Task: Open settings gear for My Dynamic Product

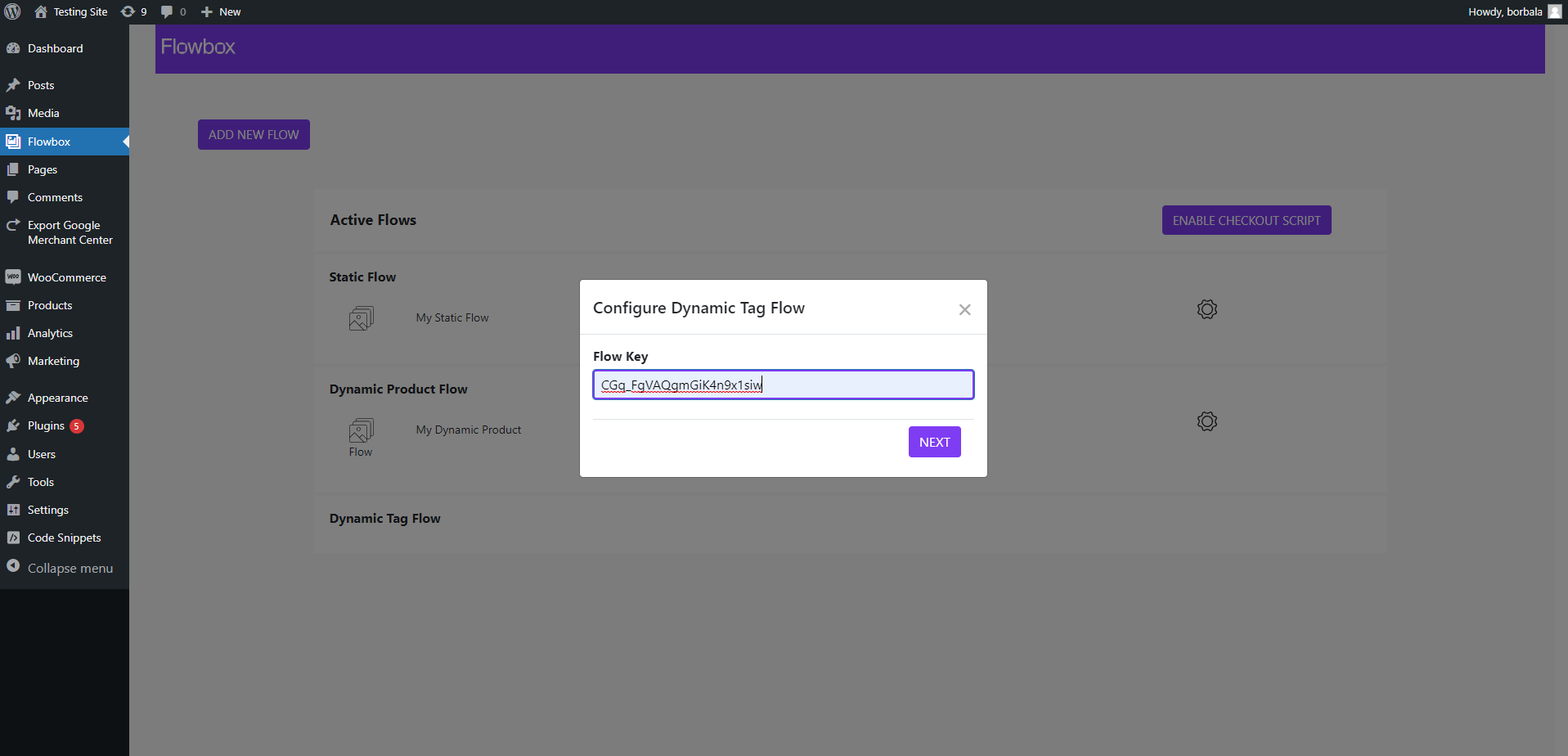Action: point(1207,421)
